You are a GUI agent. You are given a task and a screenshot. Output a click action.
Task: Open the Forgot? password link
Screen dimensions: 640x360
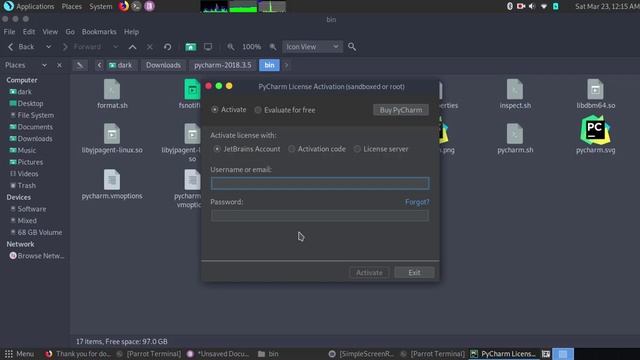coord(417,202)
